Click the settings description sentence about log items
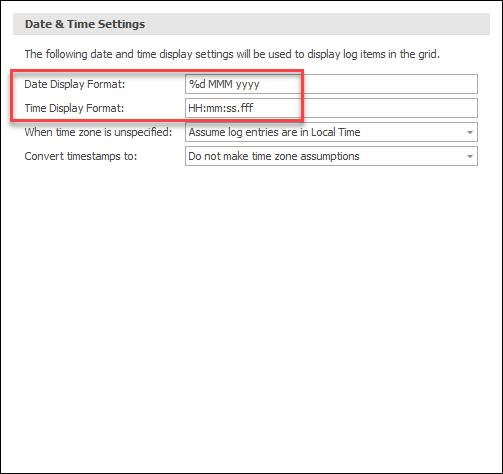503x474 pixels. [232, 54]
